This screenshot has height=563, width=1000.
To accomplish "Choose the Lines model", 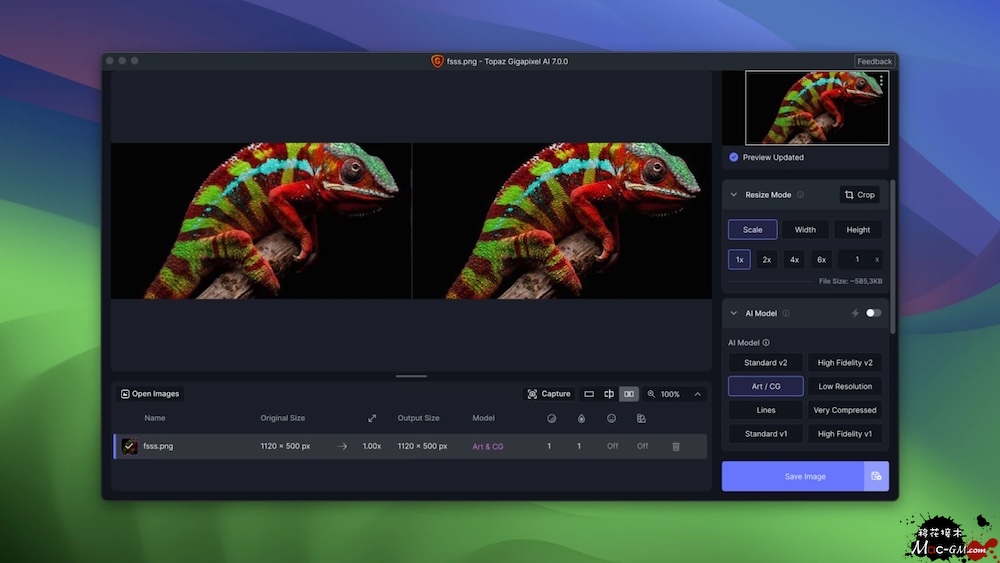I will coord(765,410).
